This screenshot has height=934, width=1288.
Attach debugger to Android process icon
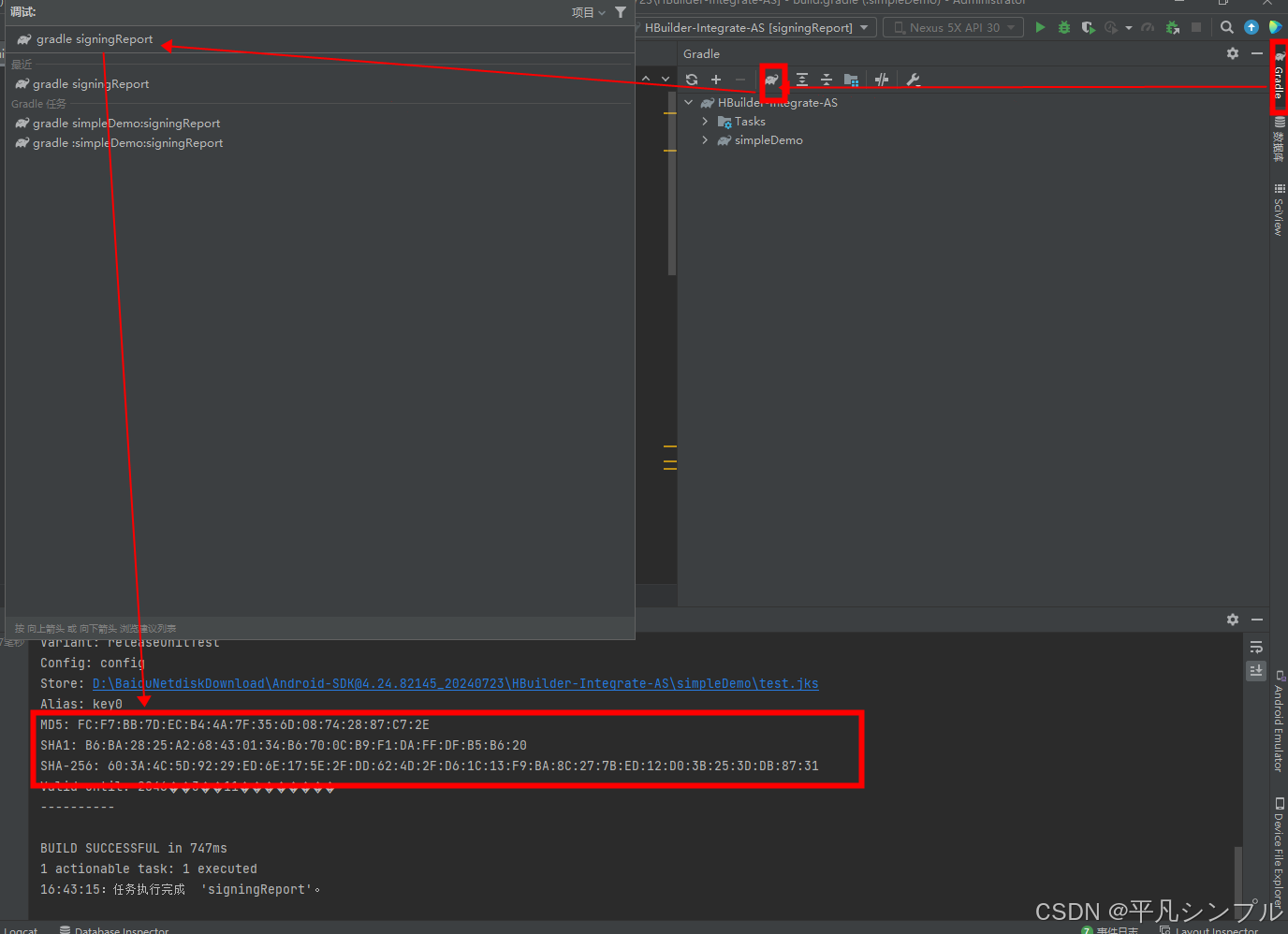coord(1172,27)
